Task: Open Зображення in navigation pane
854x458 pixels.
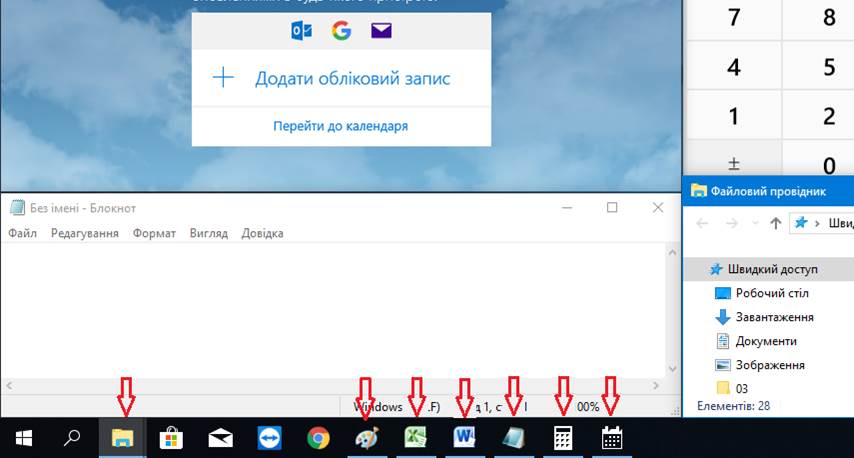Action: tap(770, 365)
